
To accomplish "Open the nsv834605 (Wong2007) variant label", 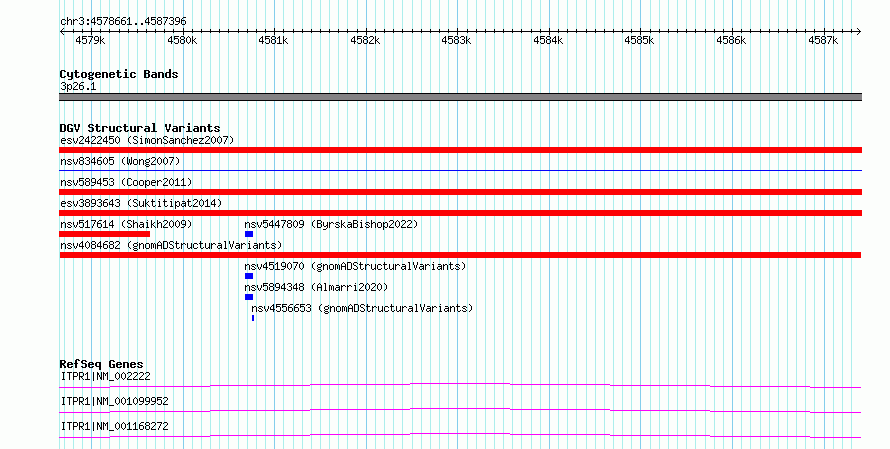I will pos(120,161).
